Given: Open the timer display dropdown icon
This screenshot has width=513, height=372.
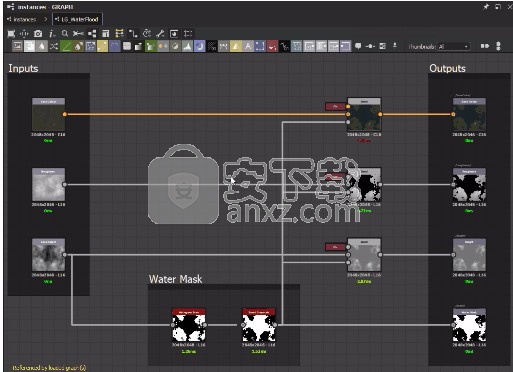Looking at the screenshot, I should [x=147, y=34].
